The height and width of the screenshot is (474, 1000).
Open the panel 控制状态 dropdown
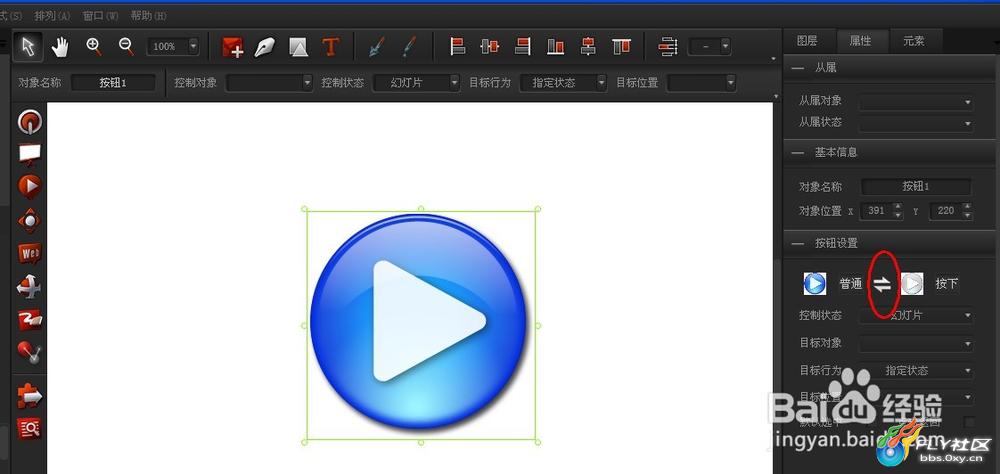tap(916, 315)
